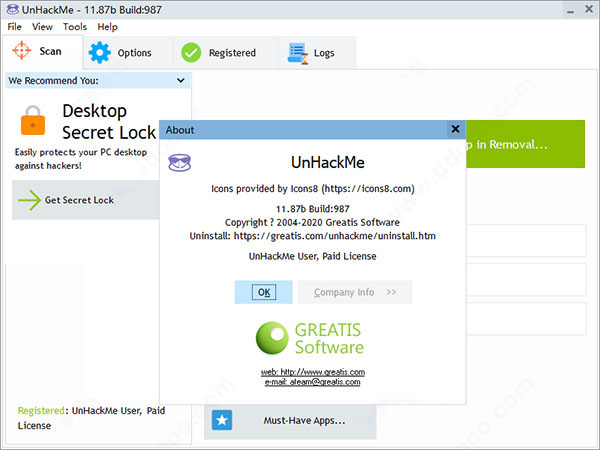Switch to the Options tab
The image size is (600, 450).
tap(128, 53)
